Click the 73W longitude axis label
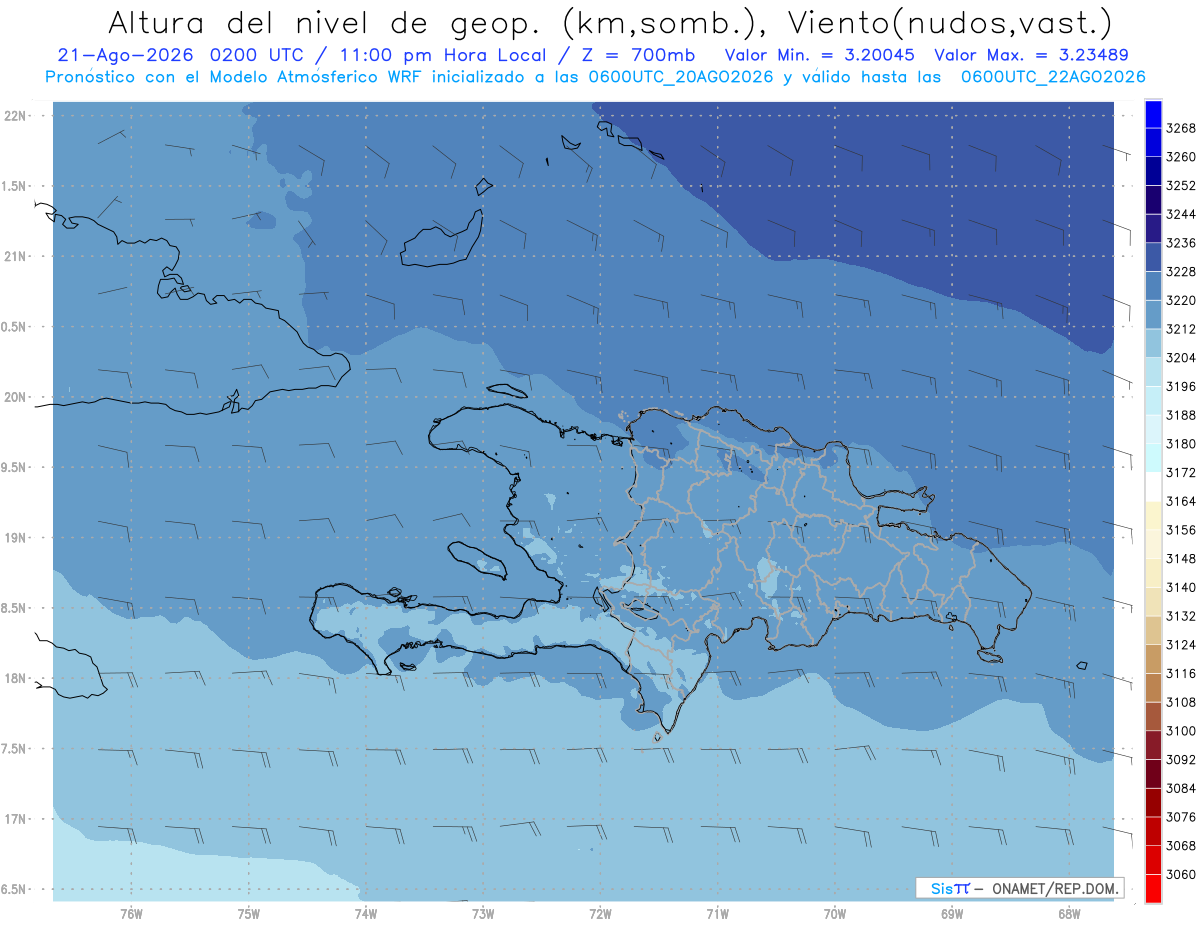1200x927 pixels. 483,913
